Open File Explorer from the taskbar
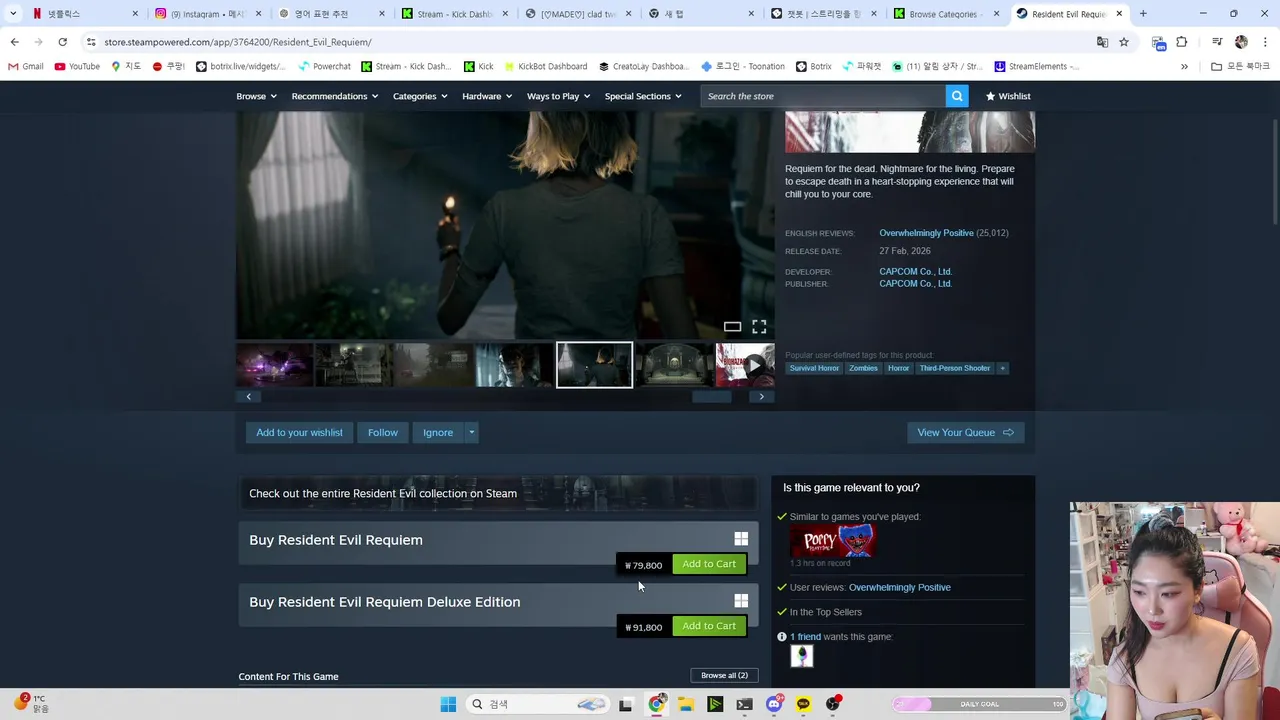 (x=686, y=704)
